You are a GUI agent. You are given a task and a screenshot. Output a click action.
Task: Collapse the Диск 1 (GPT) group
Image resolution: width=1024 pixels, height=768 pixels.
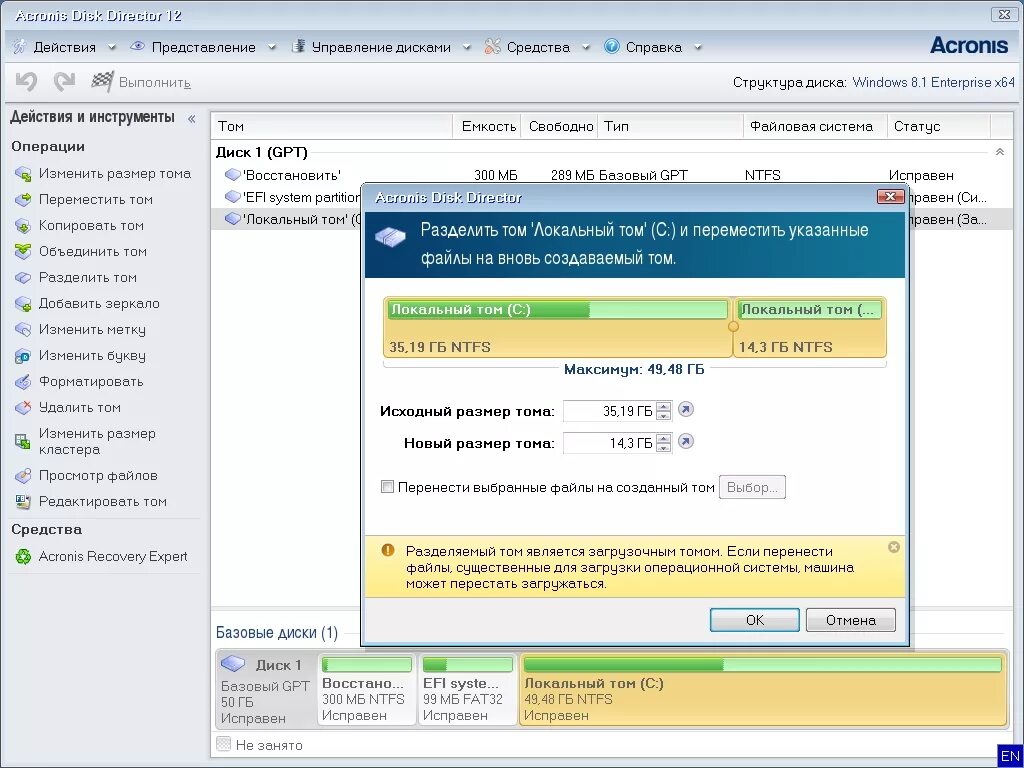click(x=999, y=152)
